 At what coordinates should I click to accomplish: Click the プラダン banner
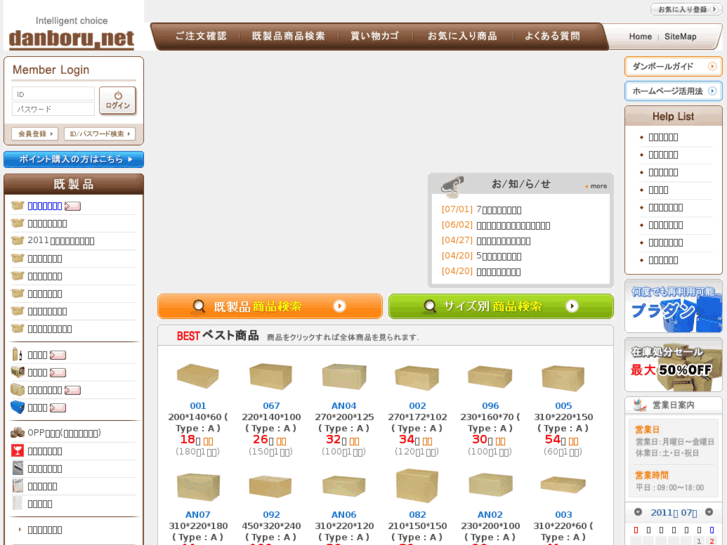point(673,306)
